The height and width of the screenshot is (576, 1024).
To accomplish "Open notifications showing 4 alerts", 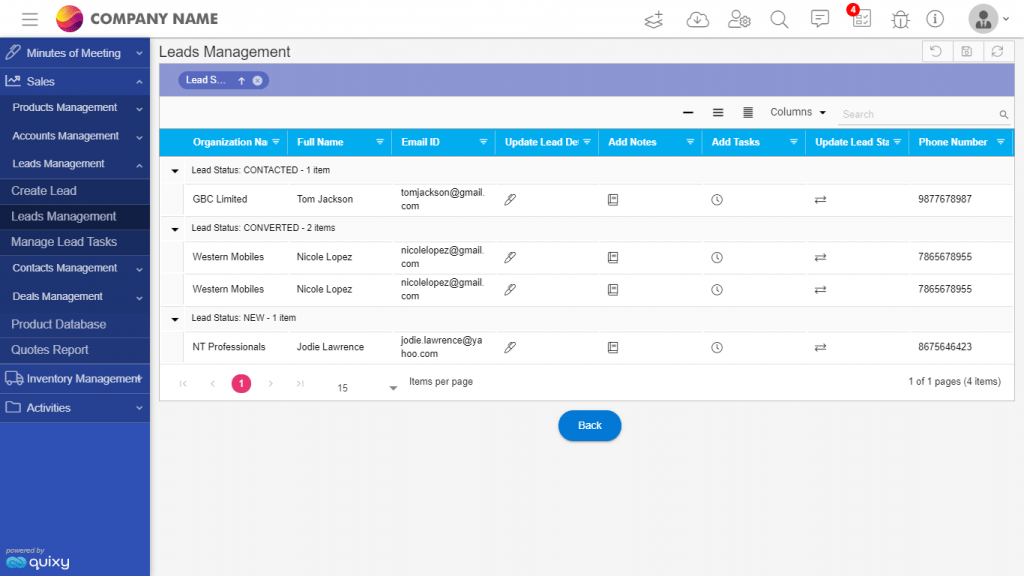I will coord(861,19).
